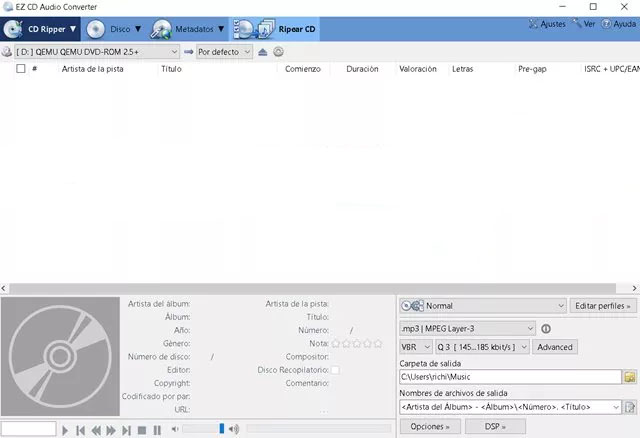Click the Comienzo column header

303,69
